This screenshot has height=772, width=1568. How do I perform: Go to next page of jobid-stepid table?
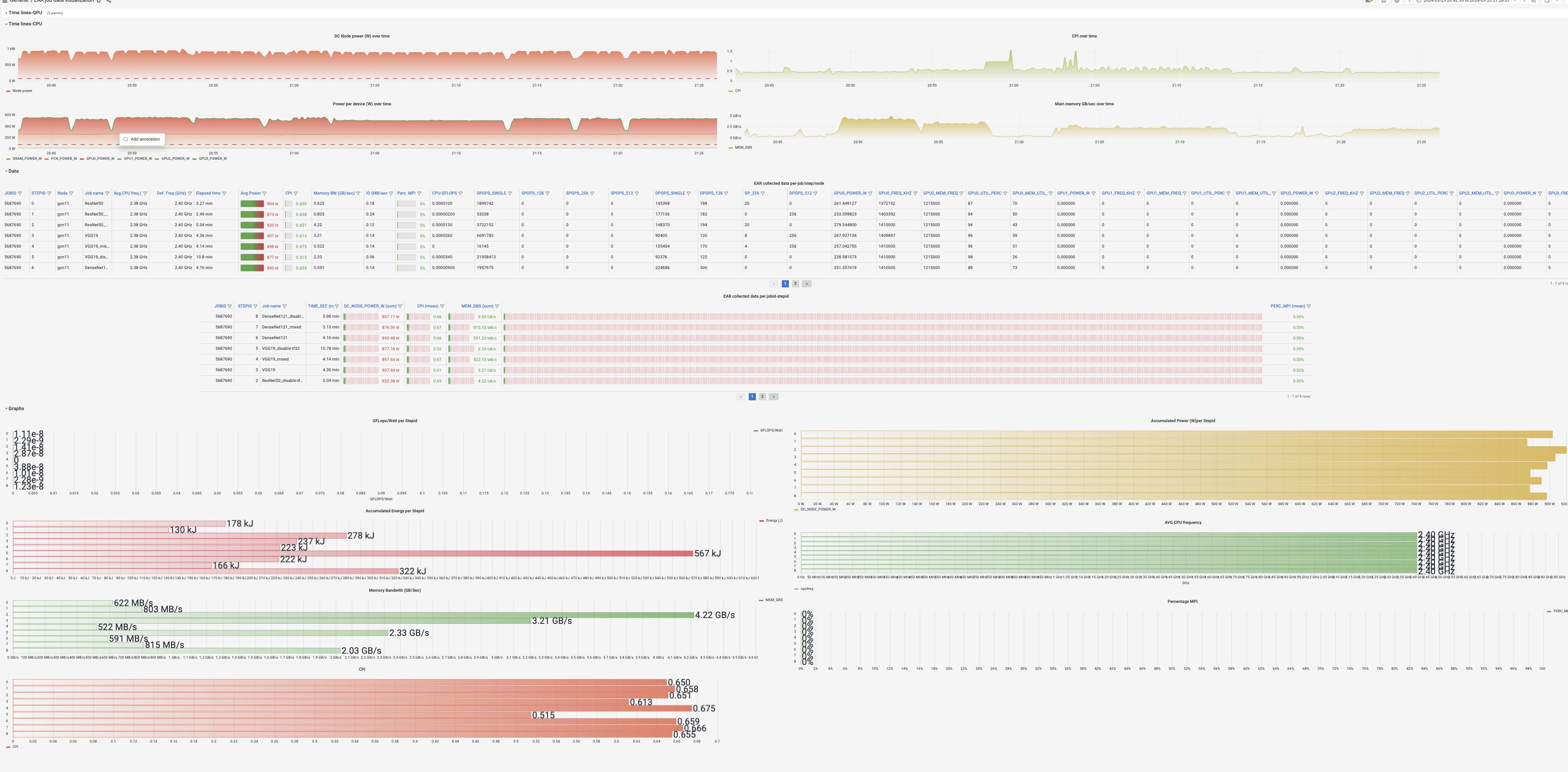pyautogui.click(x=774, y=397)
